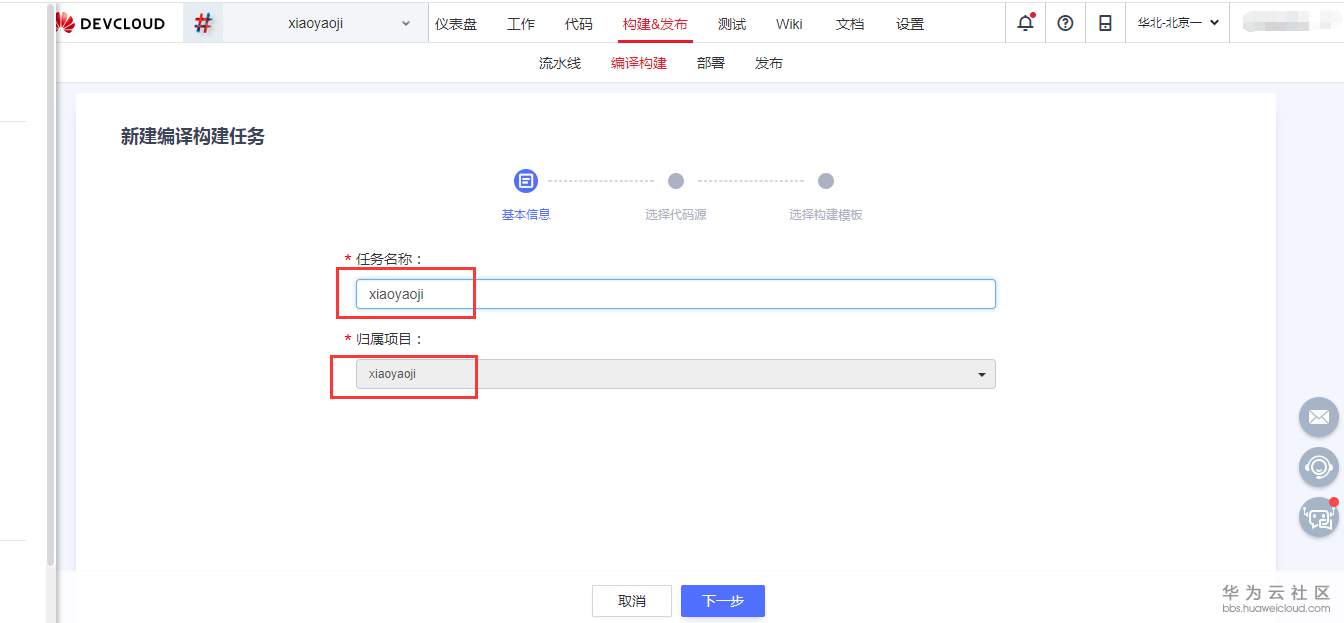Open the customer service headset icon

[x=1318, y=467]
